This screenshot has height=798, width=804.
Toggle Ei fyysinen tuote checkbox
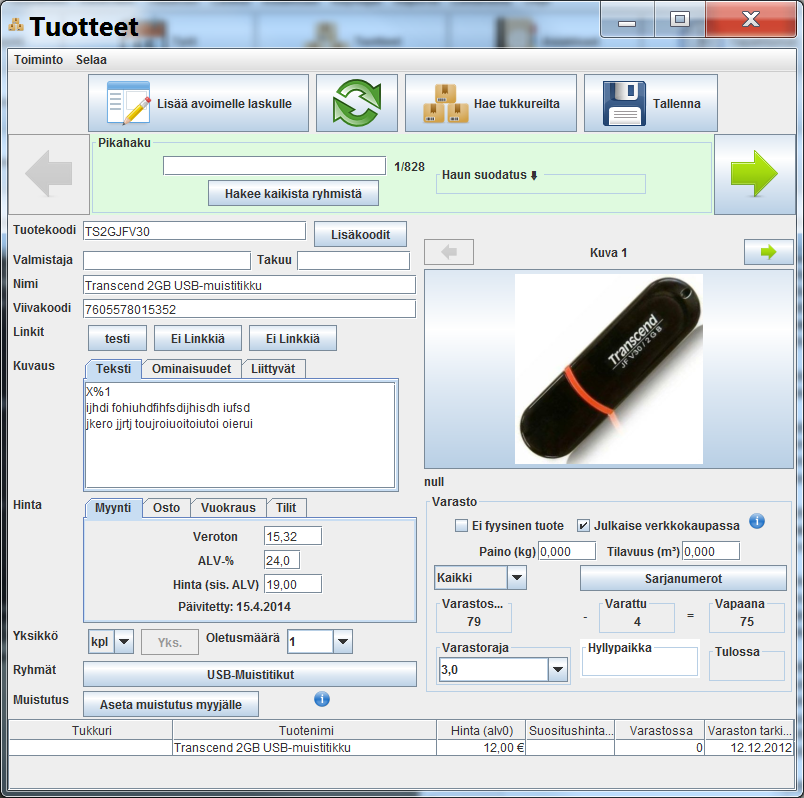[x=461, y=526]
